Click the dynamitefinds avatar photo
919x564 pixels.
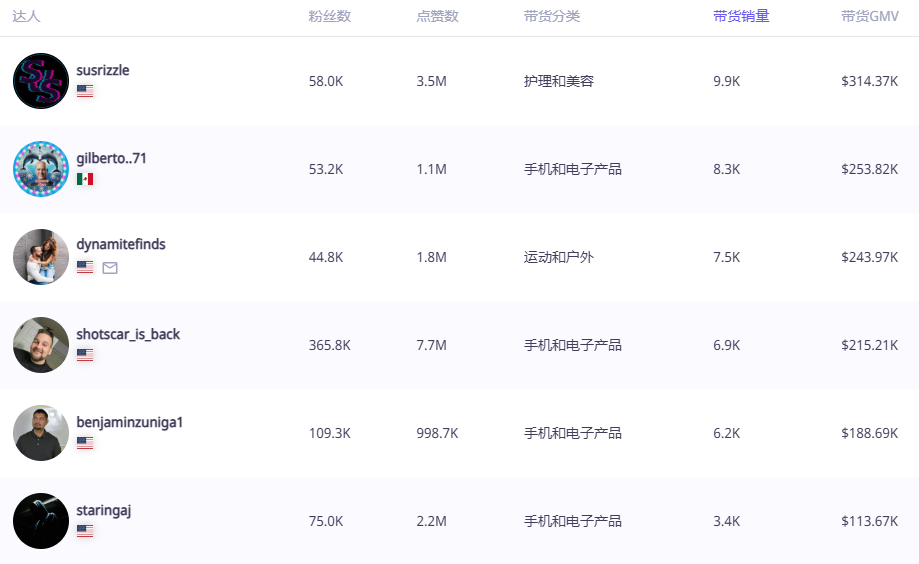pos(41,257)
